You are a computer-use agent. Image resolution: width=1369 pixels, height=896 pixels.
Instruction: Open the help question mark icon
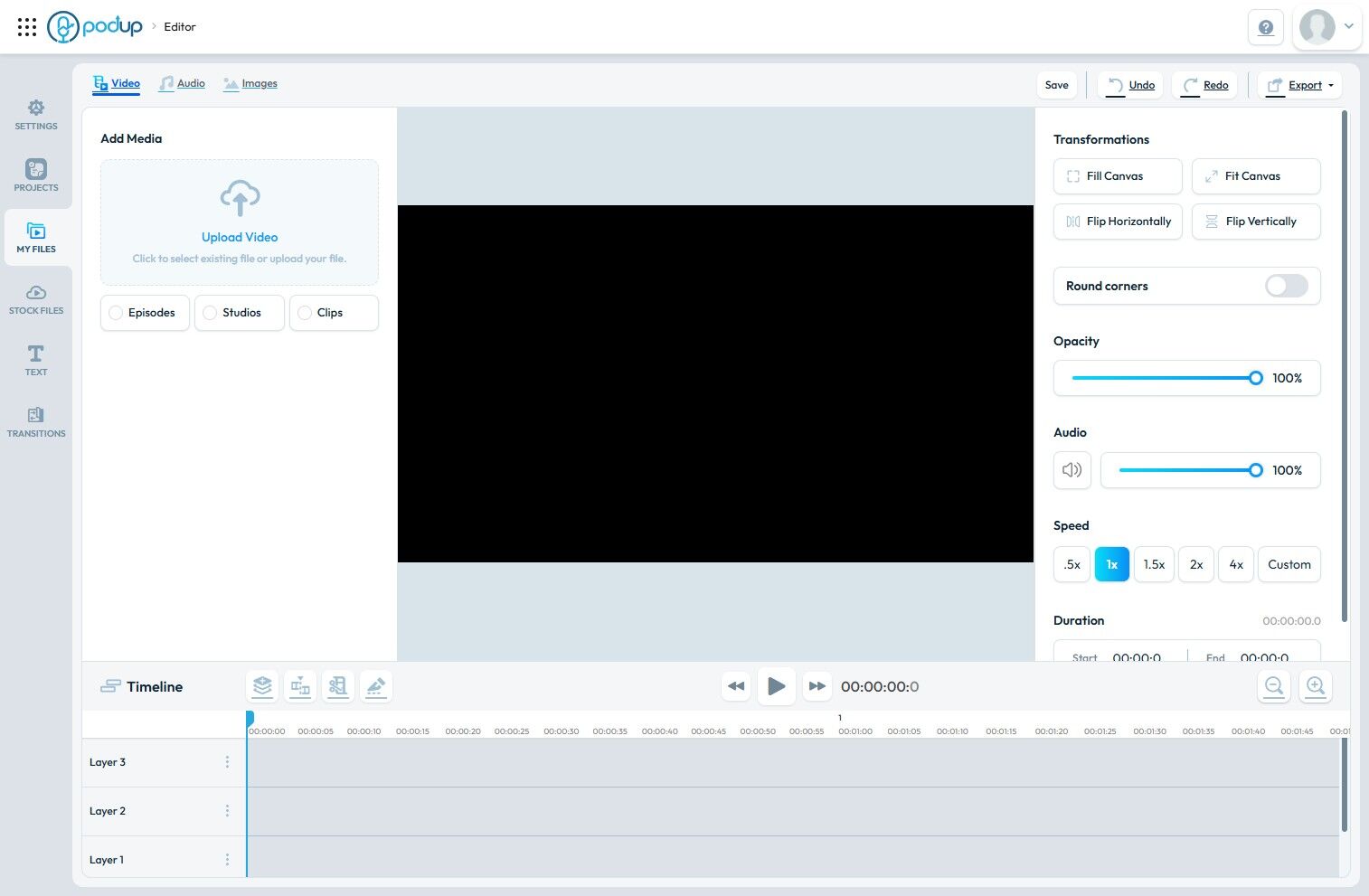(x=1266, y=27)
